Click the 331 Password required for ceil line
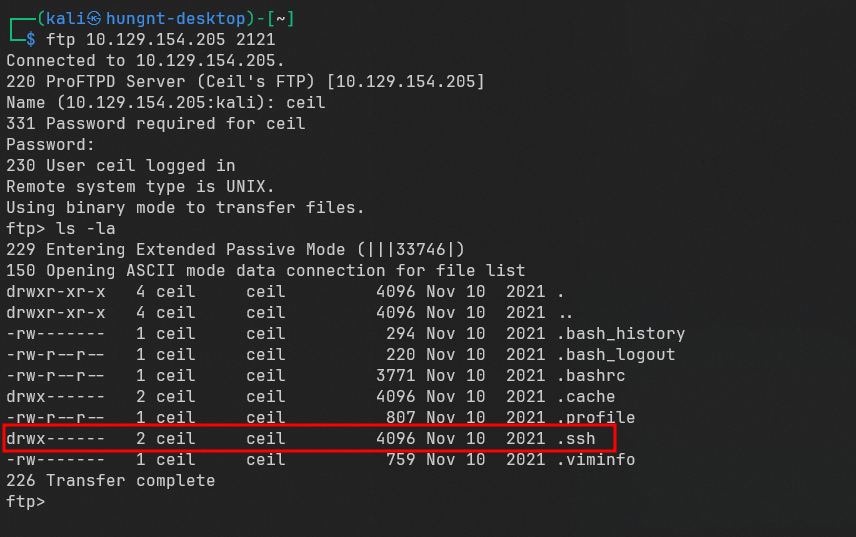856x537 pixels. tap(155, 123)
